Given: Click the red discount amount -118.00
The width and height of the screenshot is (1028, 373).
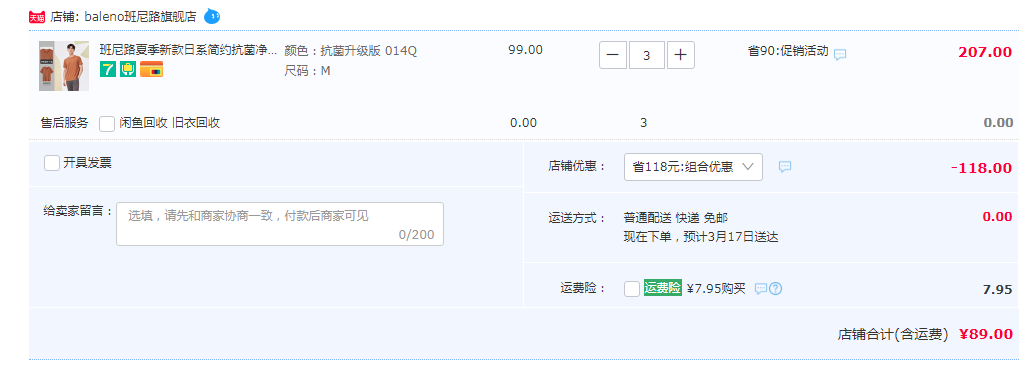Looking at the screenshot, I should tap(981, 168).
